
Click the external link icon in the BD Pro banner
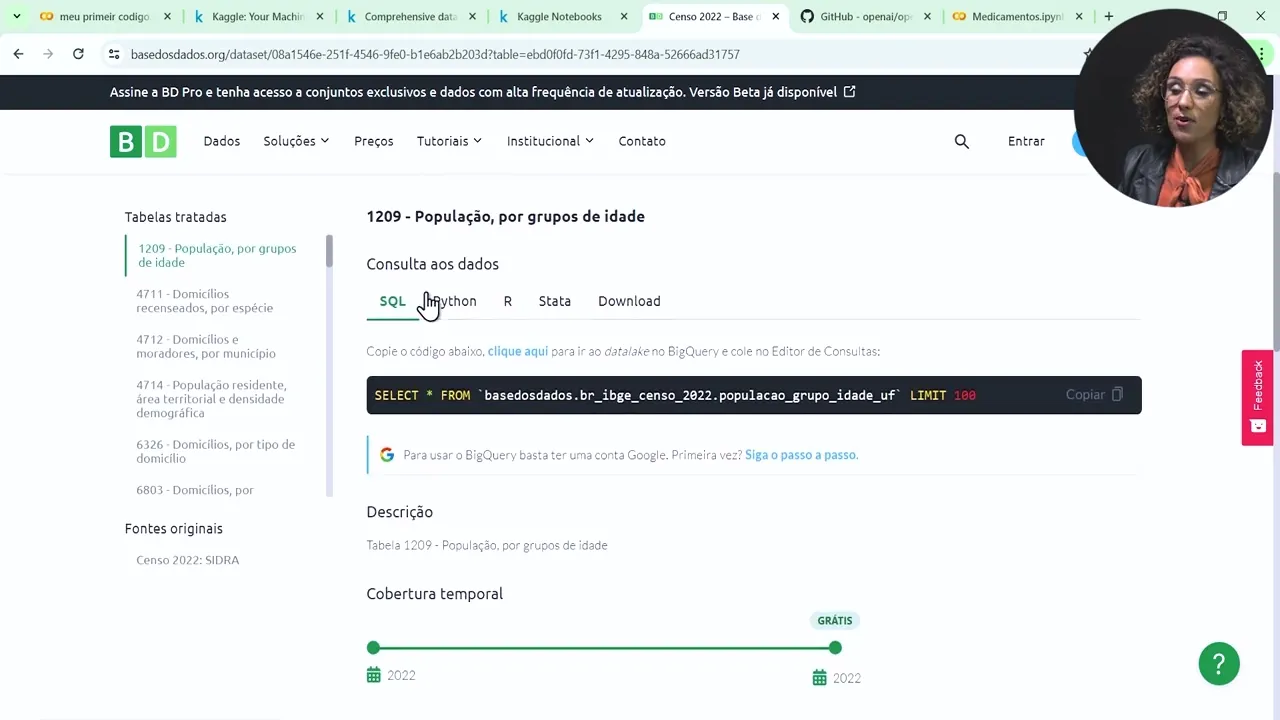[849, 92]
